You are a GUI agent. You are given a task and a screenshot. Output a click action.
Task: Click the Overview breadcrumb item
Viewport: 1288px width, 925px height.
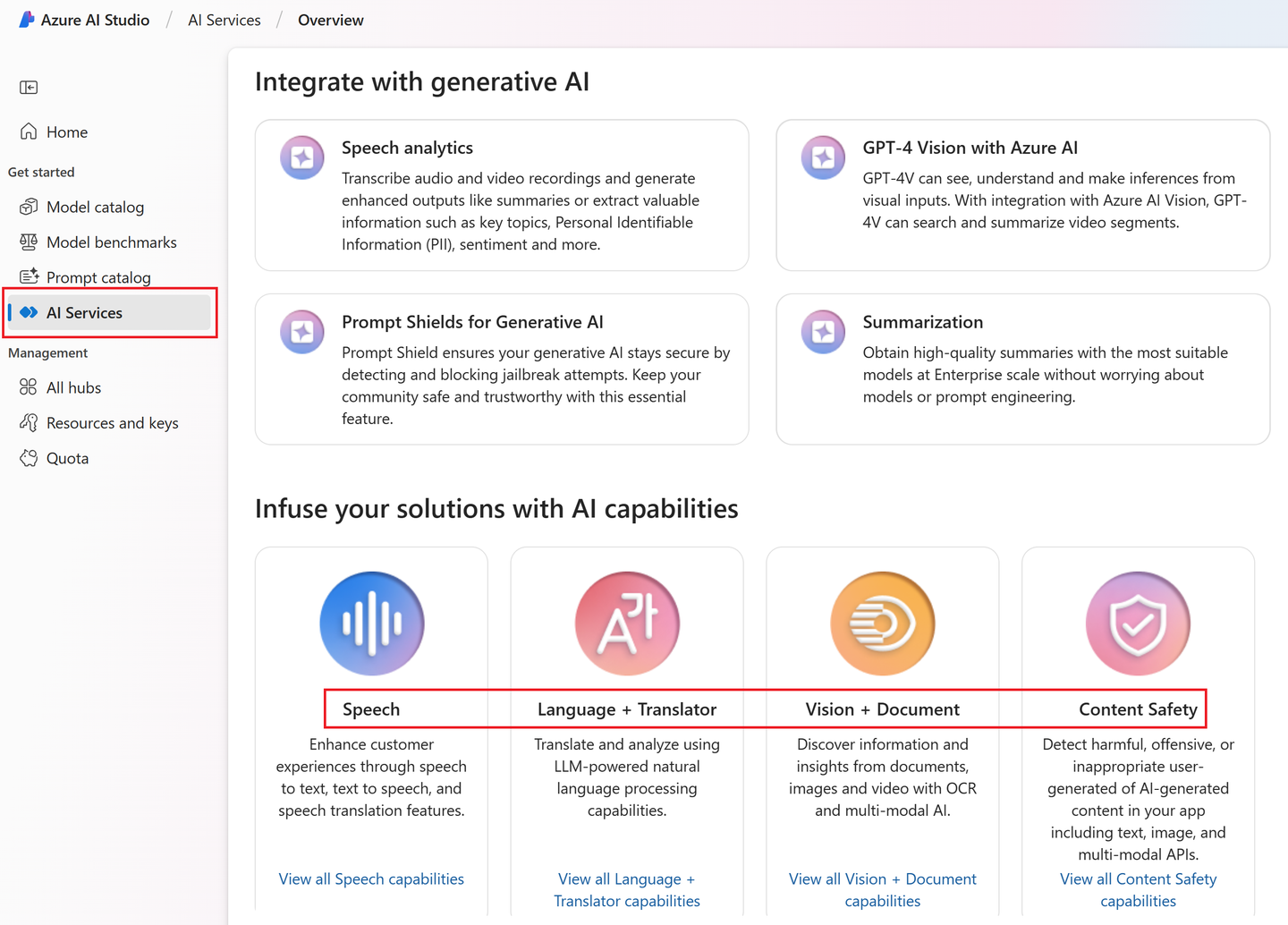330,19
